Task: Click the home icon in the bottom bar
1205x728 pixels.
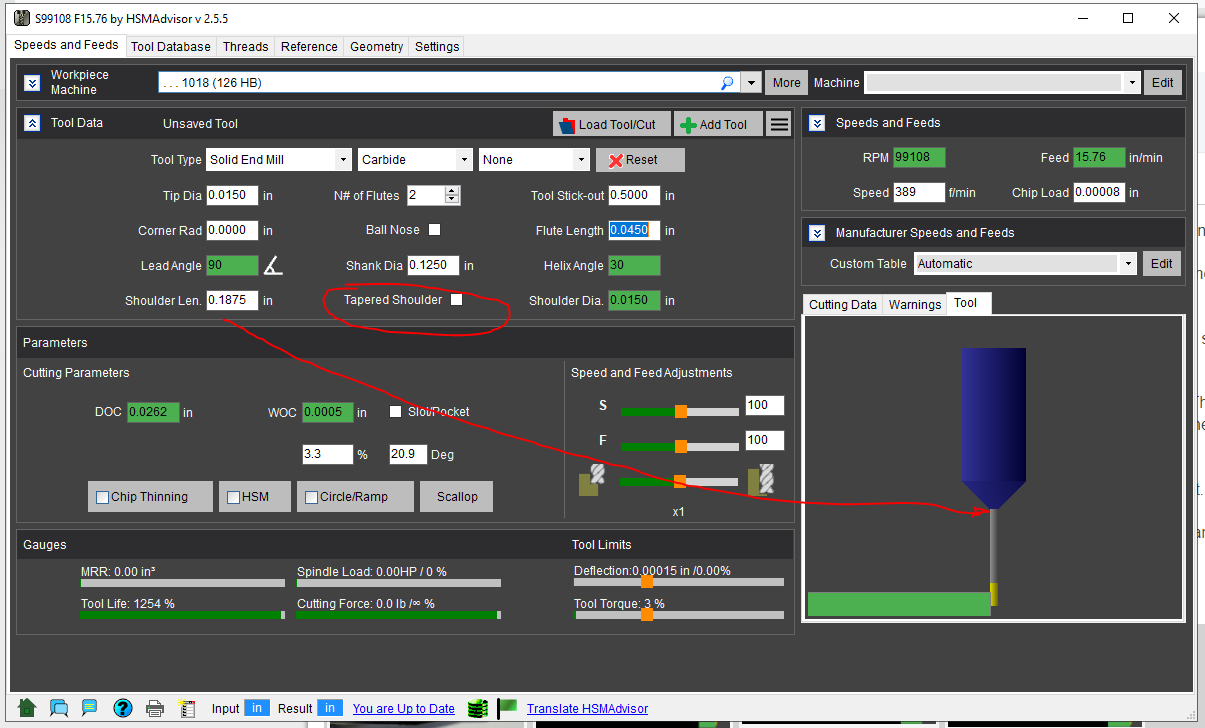Action: tap(27, 708)
